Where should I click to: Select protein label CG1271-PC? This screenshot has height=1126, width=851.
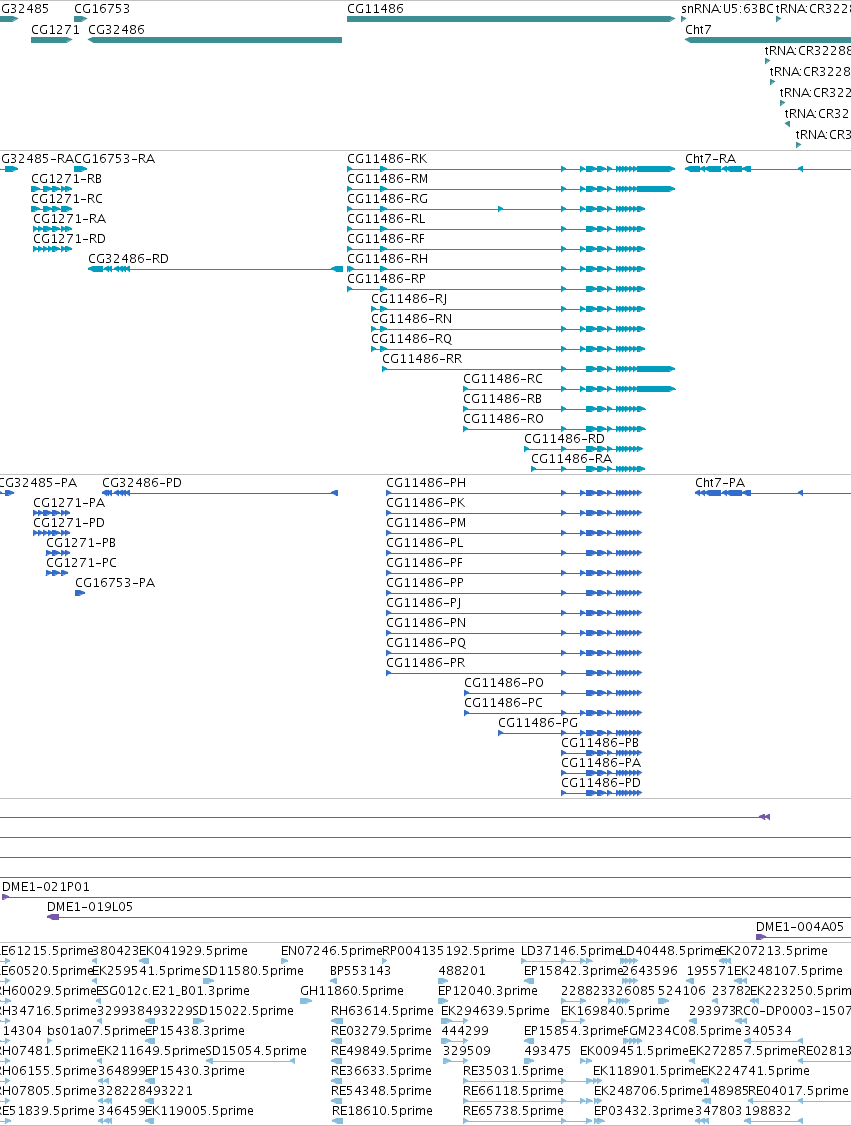[x=81, y=564]
